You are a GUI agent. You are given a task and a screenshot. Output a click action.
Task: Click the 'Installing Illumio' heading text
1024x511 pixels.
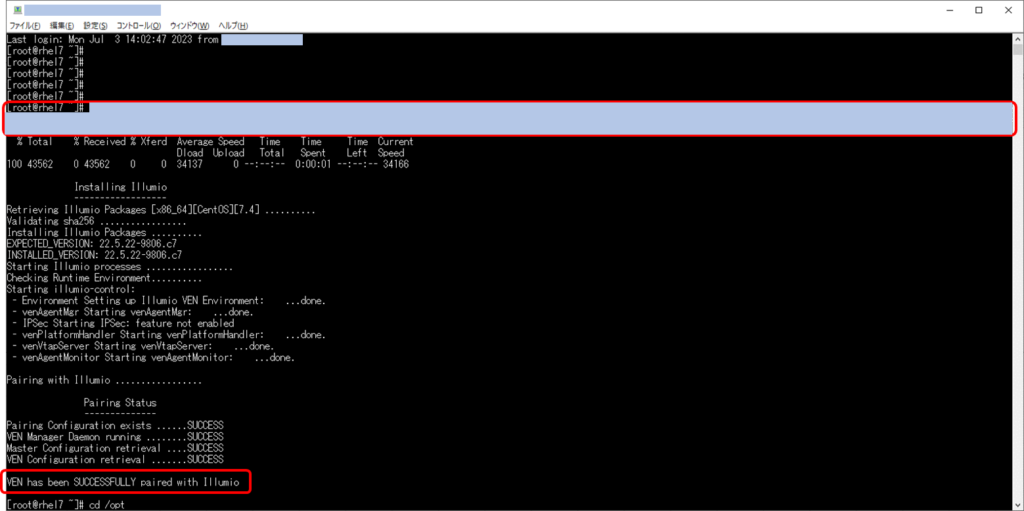tap(120, 186)
